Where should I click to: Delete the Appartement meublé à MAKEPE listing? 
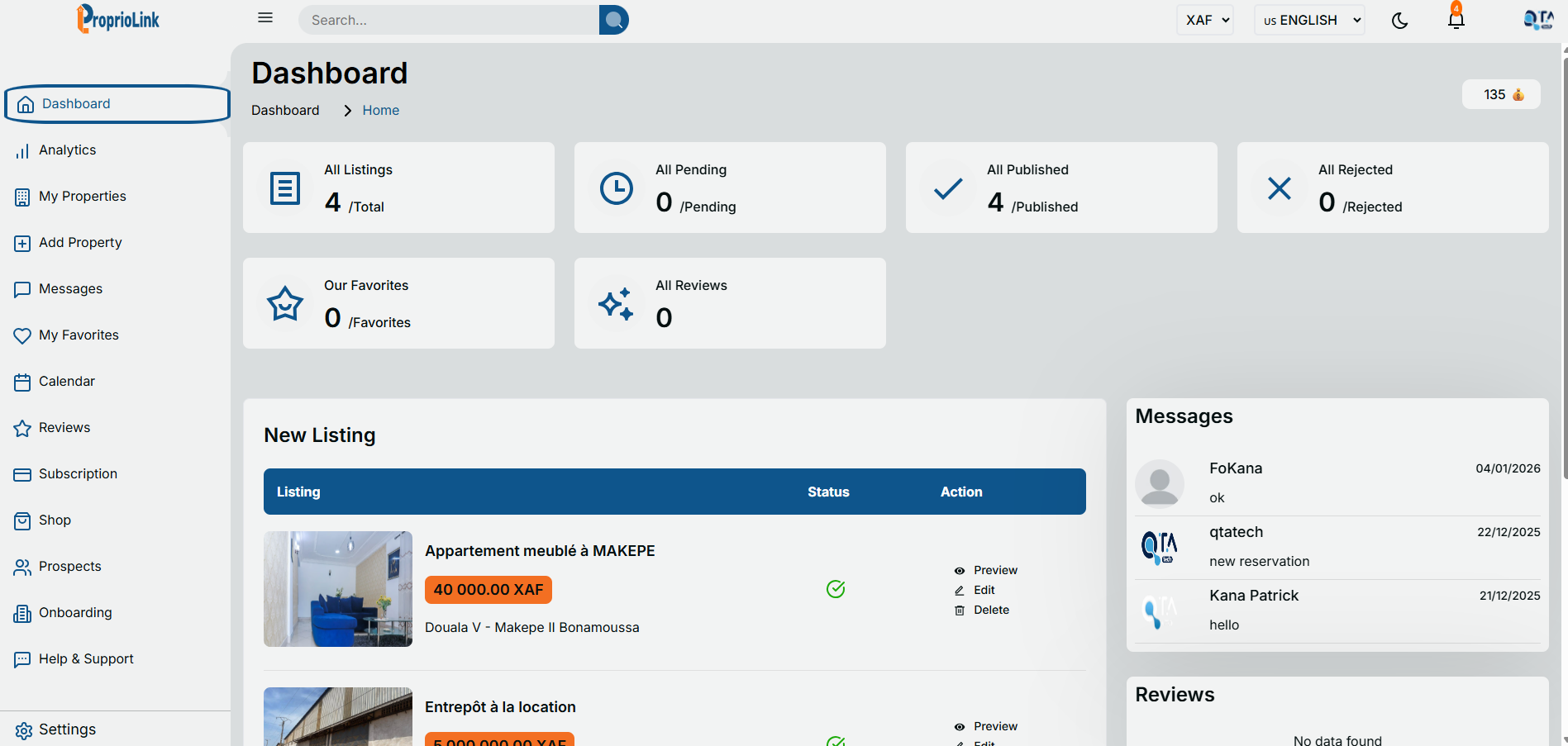point(990,610)
